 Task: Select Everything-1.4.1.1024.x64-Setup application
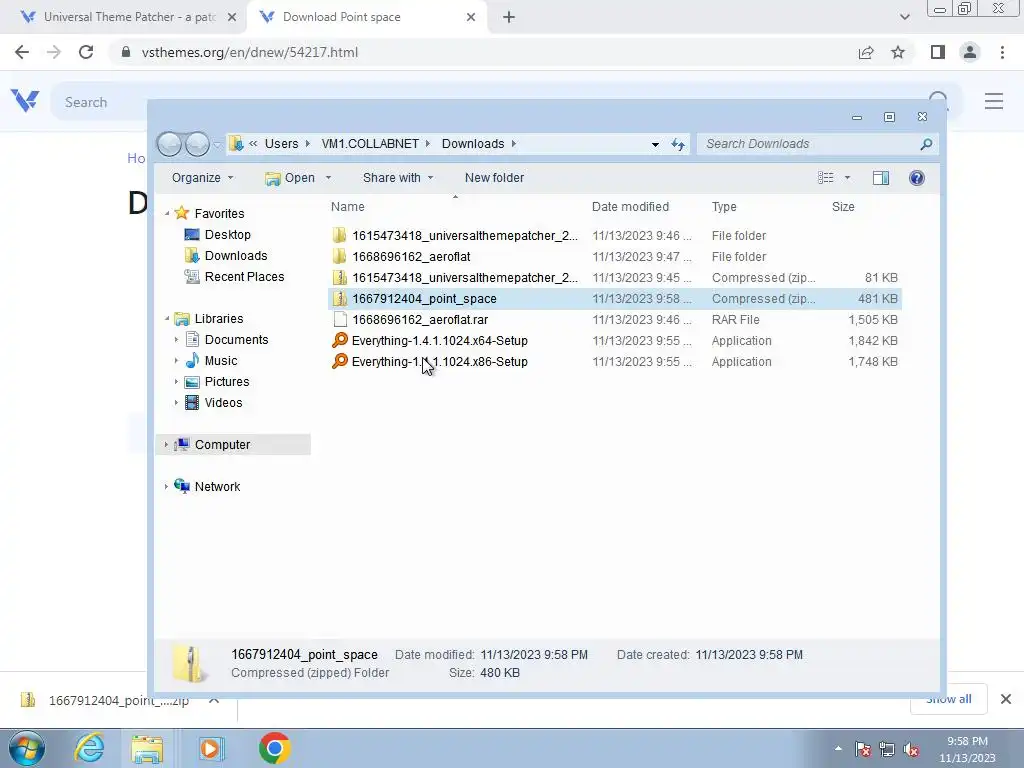click(x=614, y=340)
